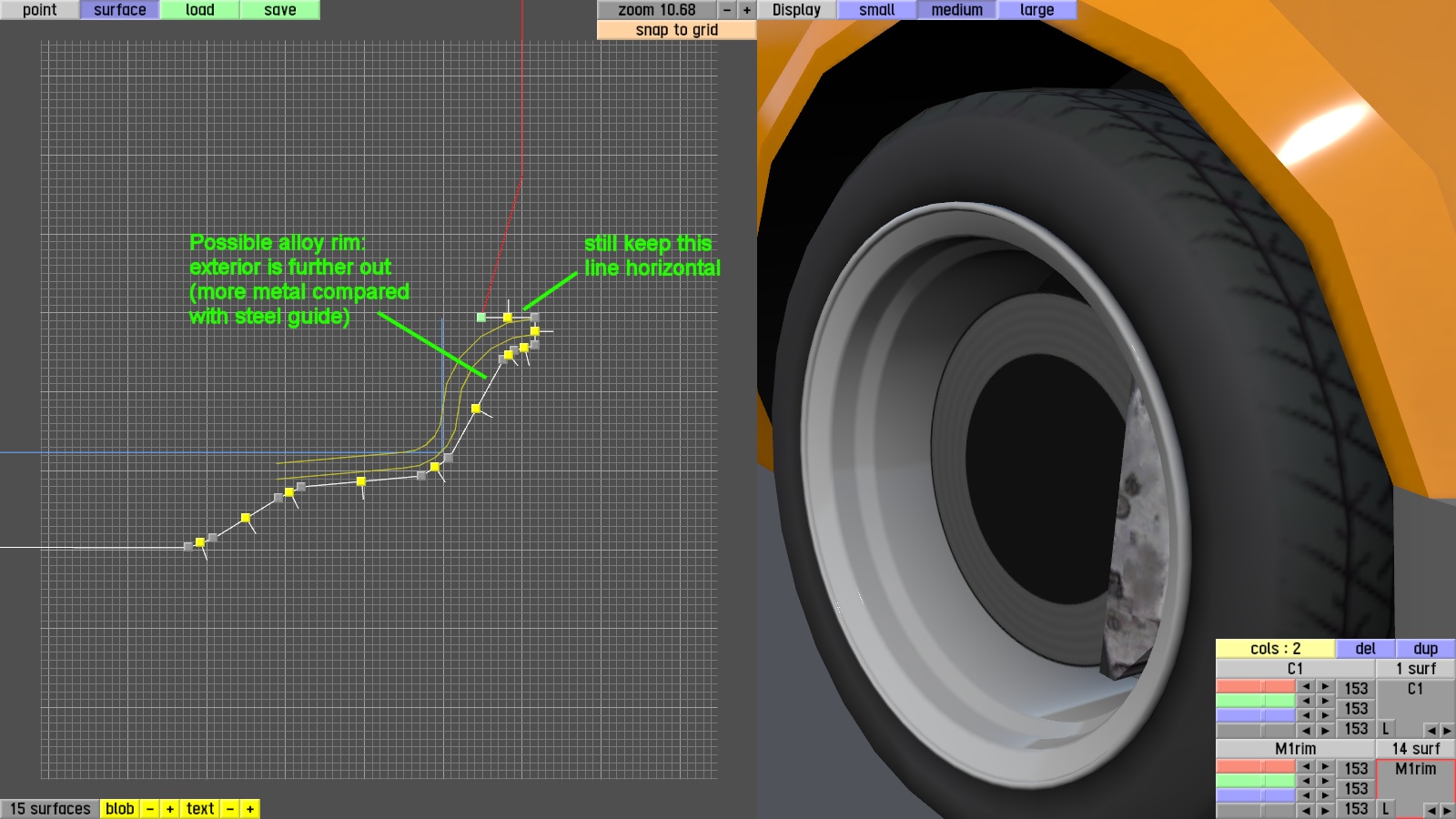Decrease M1rim grey with left arrow

pyautogui.click(x=1306, y=810)
